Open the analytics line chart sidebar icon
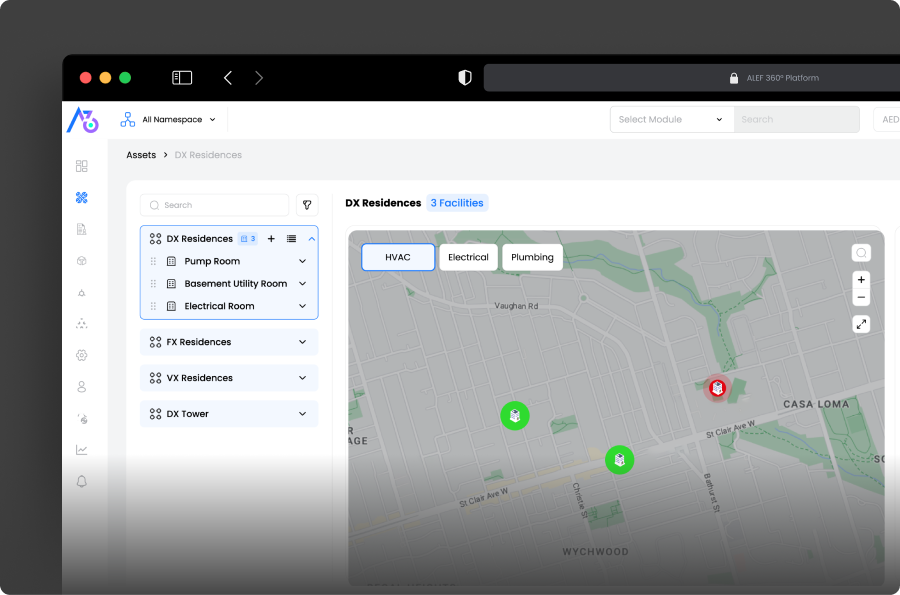Viewport: 900px width, 595px height. point(82,450)
